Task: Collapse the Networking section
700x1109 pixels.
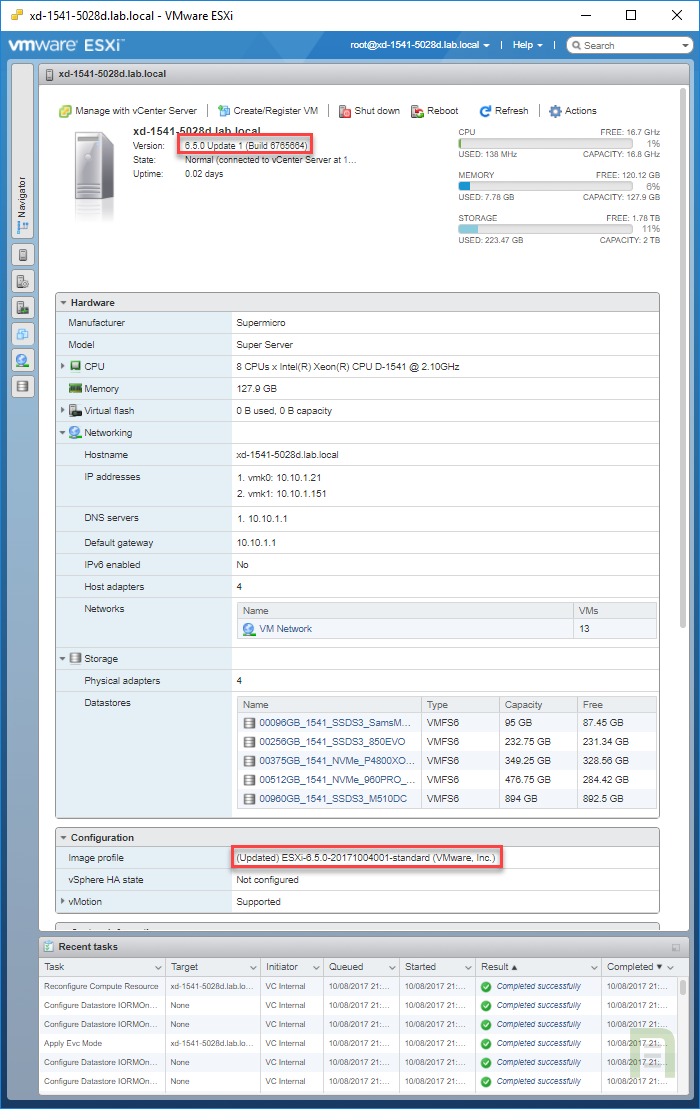Action: [63, 433]
